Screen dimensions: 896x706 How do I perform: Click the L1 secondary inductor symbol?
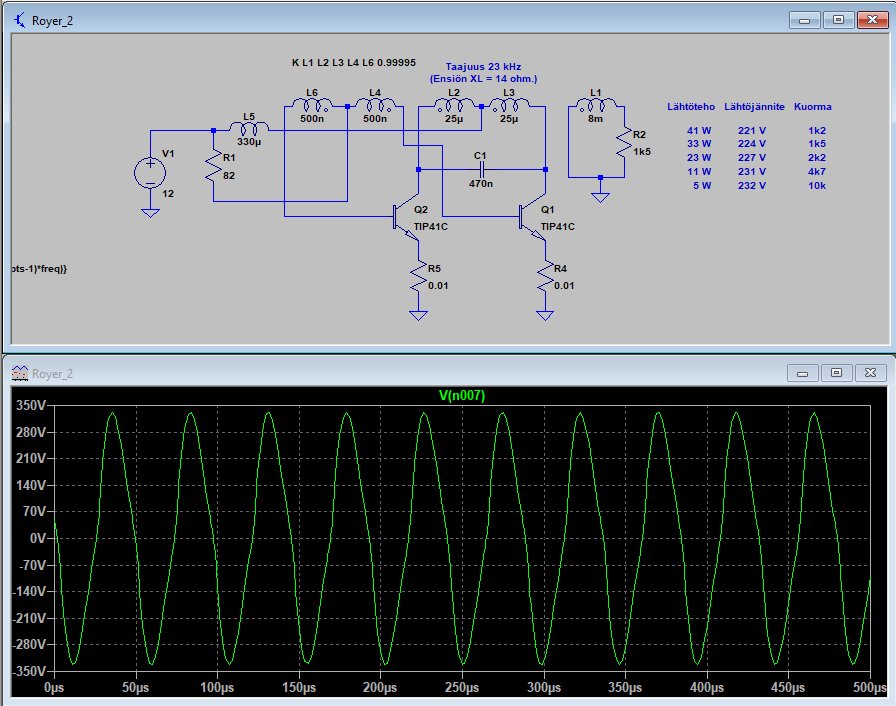596,104
